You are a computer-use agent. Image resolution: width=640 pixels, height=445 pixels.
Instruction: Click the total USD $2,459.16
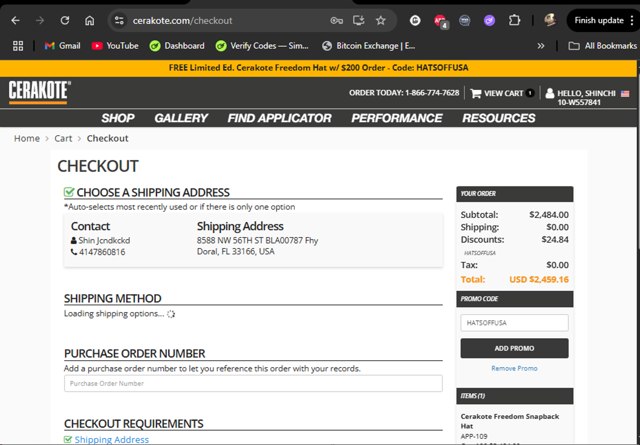[x=539, y=280]
